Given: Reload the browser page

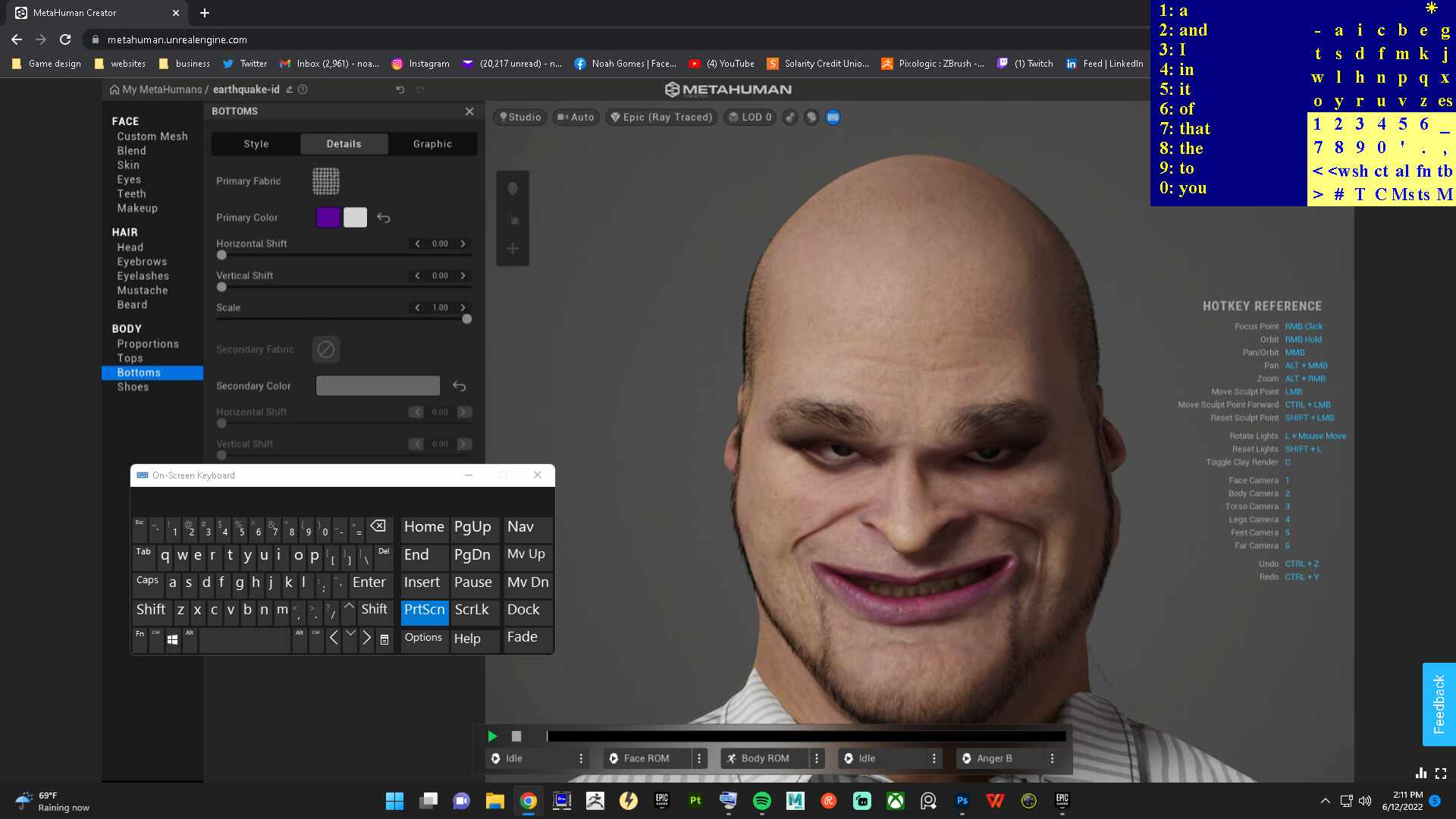Looking at the screenshot, I should 65,39.
